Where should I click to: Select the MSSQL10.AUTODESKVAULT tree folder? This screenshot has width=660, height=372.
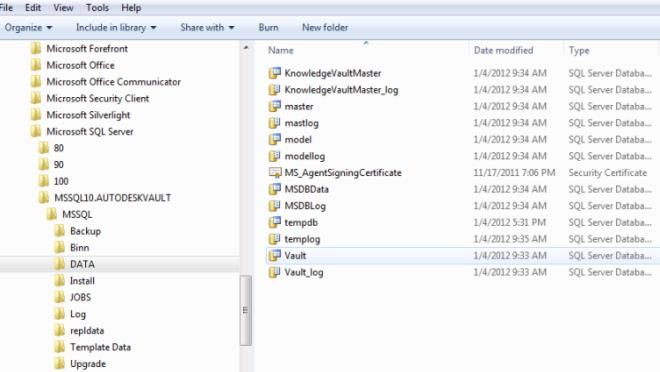coord(112,198)
